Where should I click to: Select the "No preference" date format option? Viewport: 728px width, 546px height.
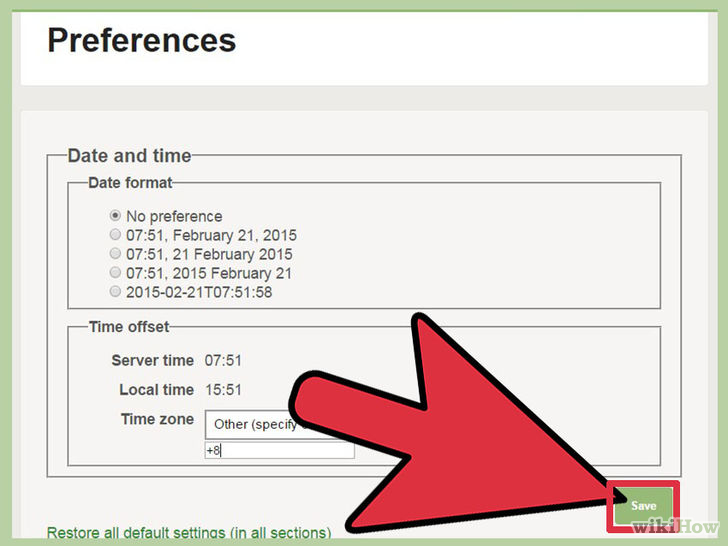click(115, 216)
